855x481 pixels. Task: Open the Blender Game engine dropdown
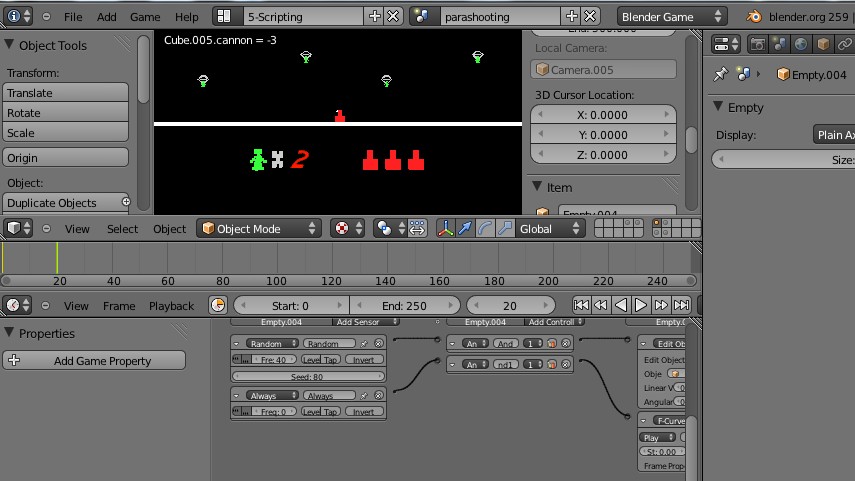(671, 16)
